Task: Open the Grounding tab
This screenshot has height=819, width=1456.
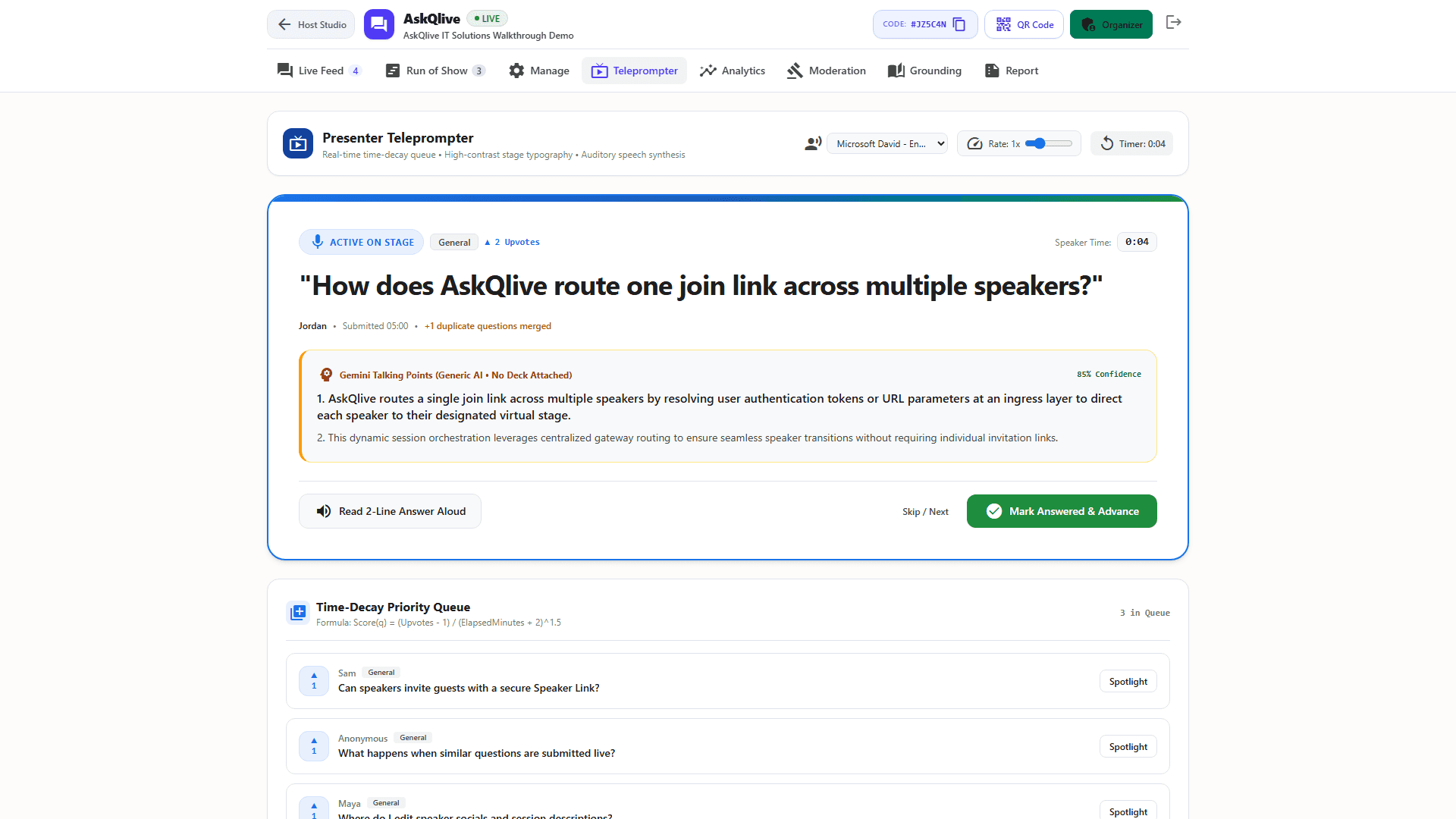Action: click(925, 71)
